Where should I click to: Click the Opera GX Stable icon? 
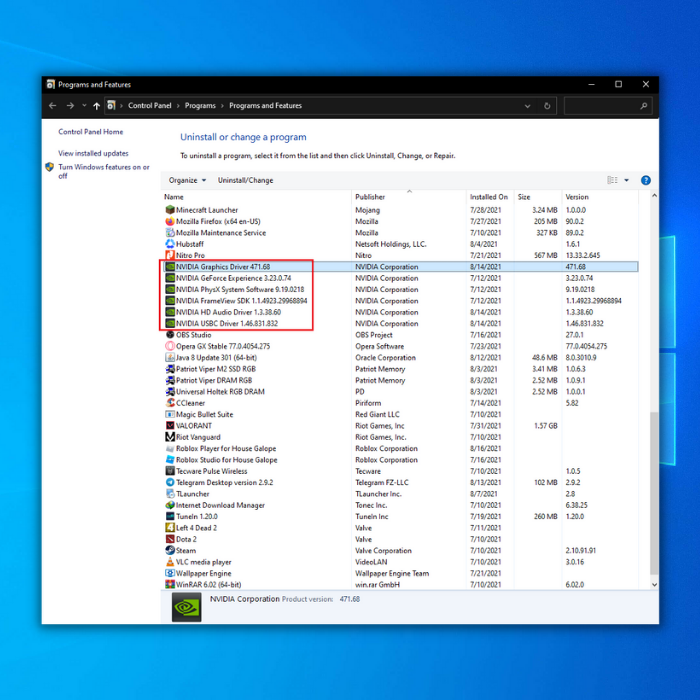tap(170, 346)
